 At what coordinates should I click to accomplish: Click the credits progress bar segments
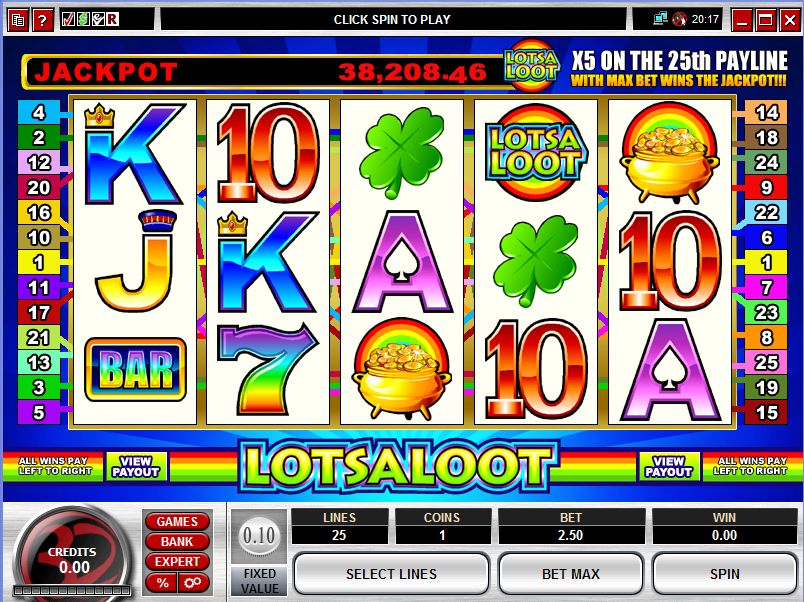pyautogui.click(x=72, y=591)
